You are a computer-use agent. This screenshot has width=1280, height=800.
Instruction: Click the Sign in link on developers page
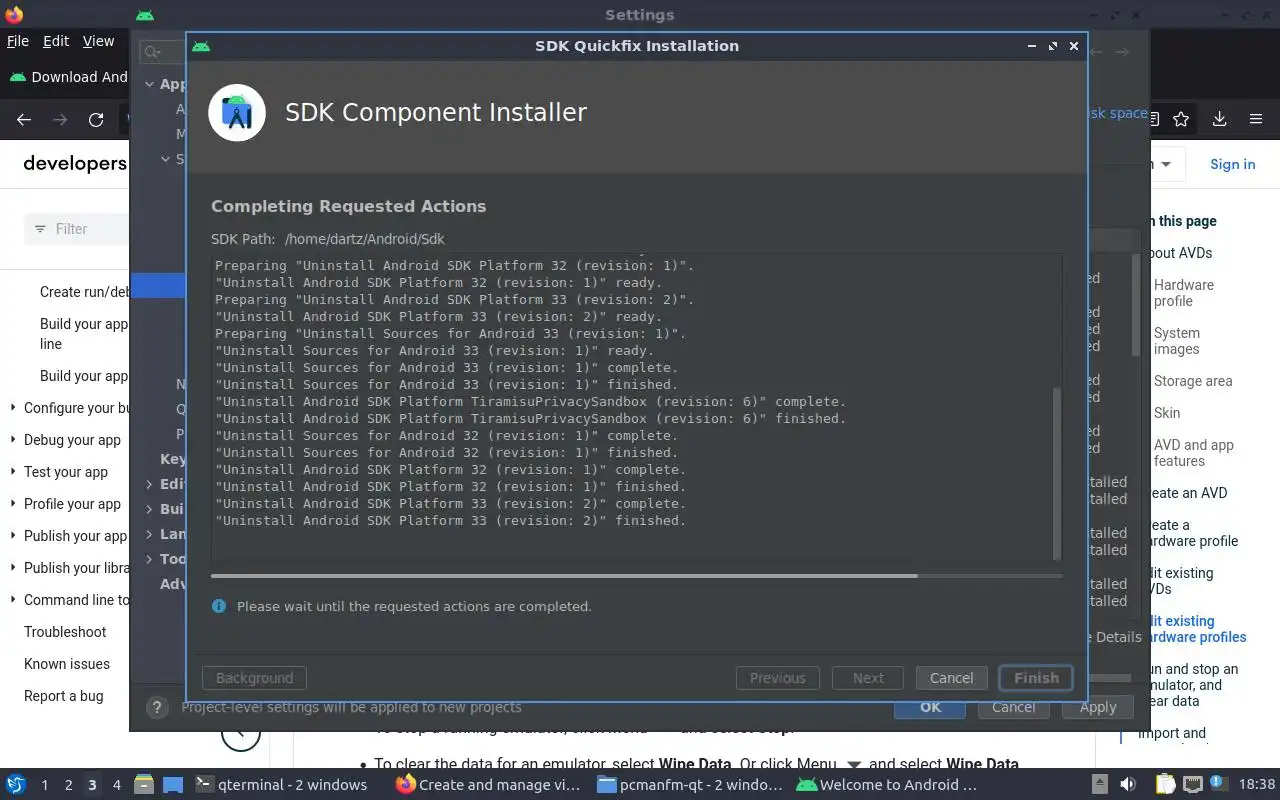click(x=1232, y=165)
